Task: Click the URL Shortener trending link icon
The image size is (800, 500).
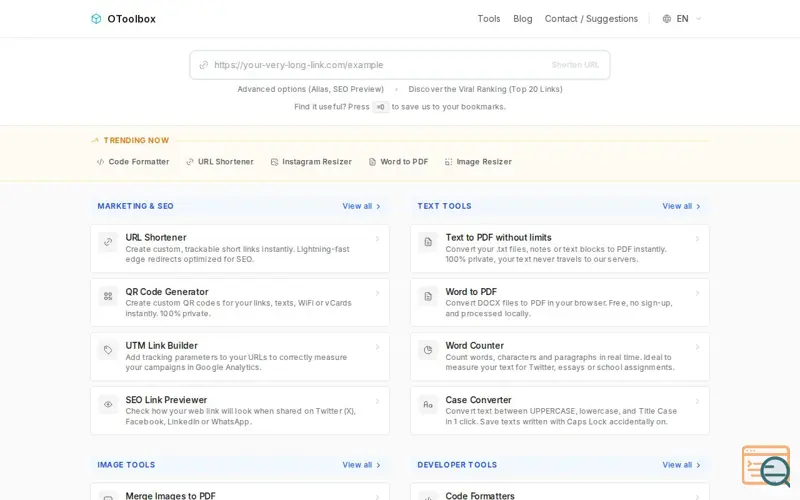Action: (x=190, y=162)
